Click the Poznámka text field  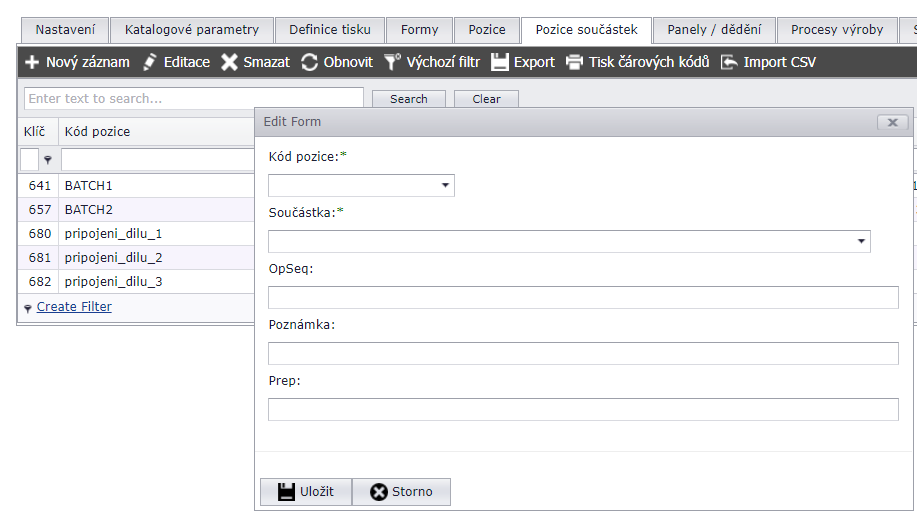tap(583, 353)
